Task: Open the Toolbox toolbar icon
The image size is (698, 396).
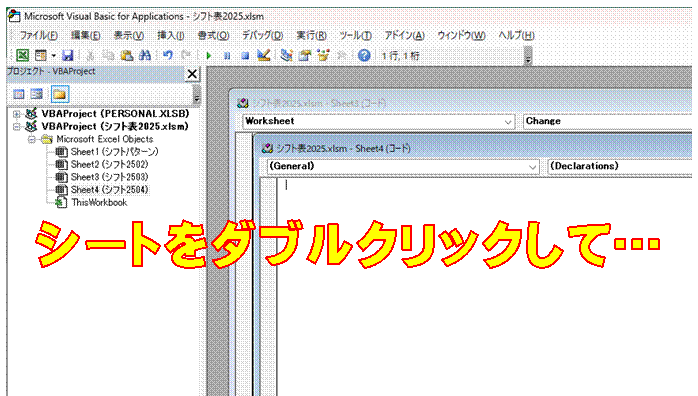Action: [342, 56]
